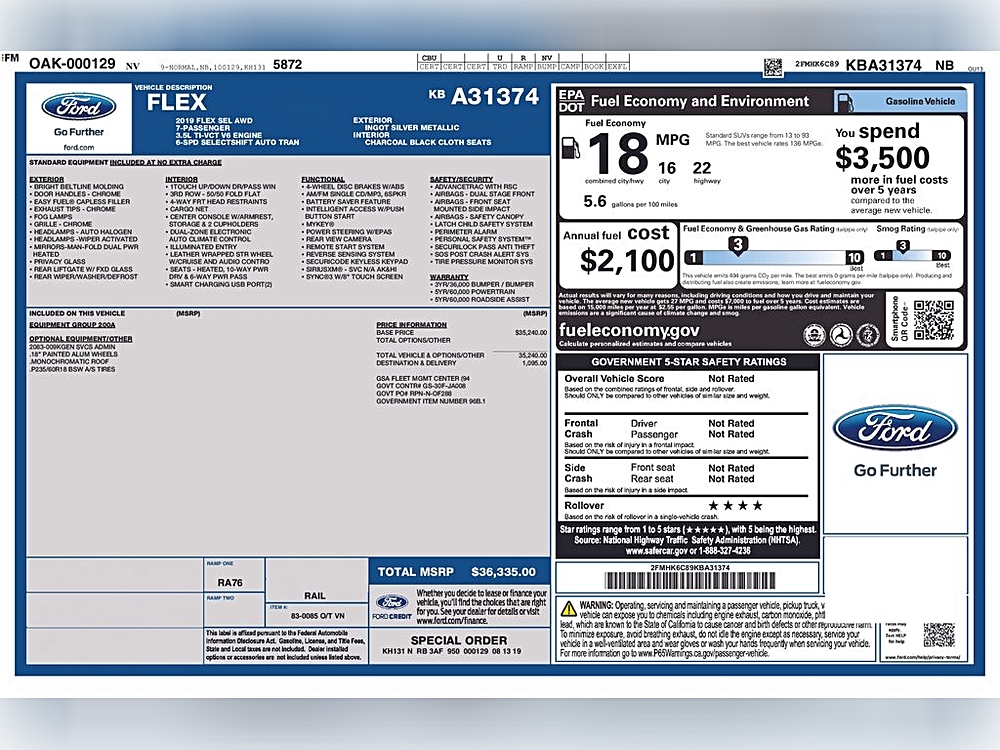Click the large Ford logo beside safety ratings
1000x750 pixels.
(895, 428)
